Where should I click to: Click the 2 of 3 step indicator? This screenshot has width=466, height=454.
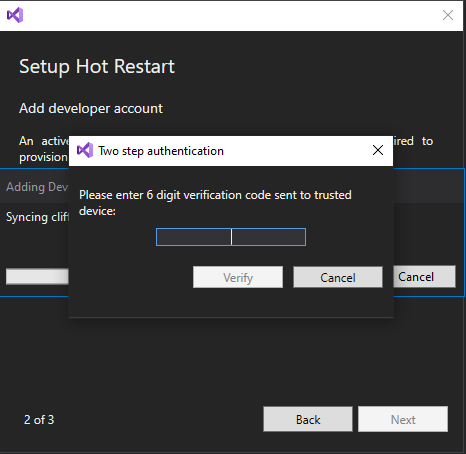(x=39, y=420)
